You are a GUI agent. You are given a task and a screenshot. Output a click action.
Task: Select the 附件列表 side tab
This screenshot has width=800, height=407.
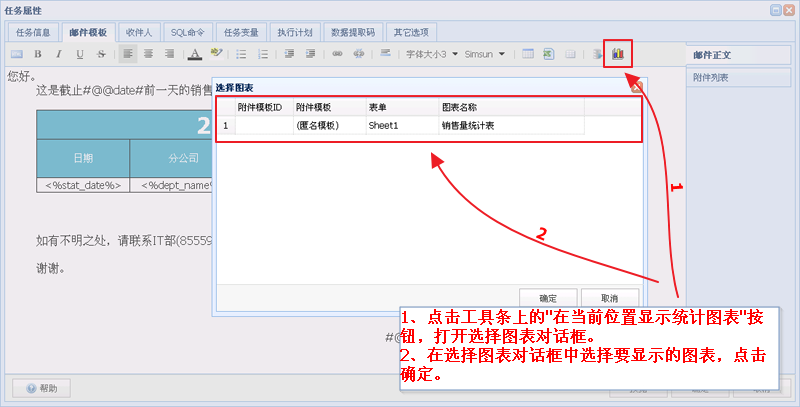[712, 77]
